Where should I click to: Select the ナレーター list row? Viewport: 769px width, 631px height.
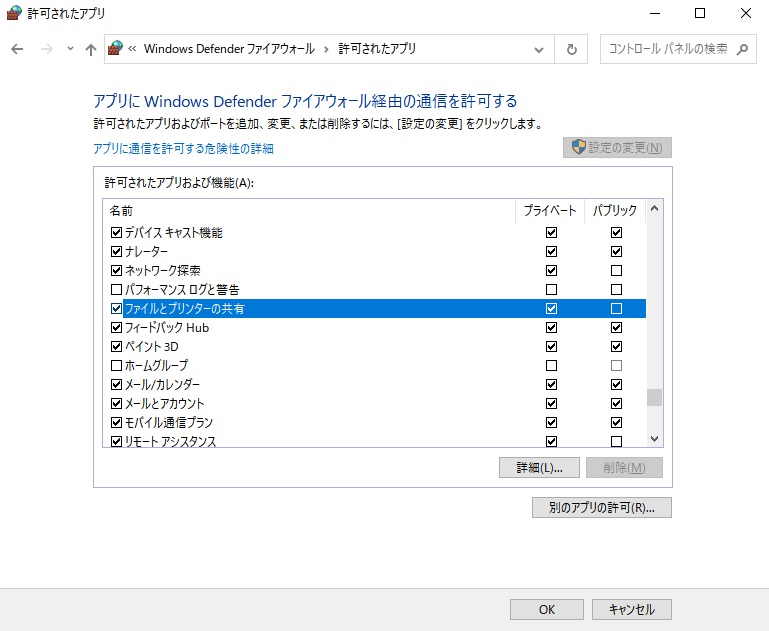pyautogui.click(x=374, y=252)
